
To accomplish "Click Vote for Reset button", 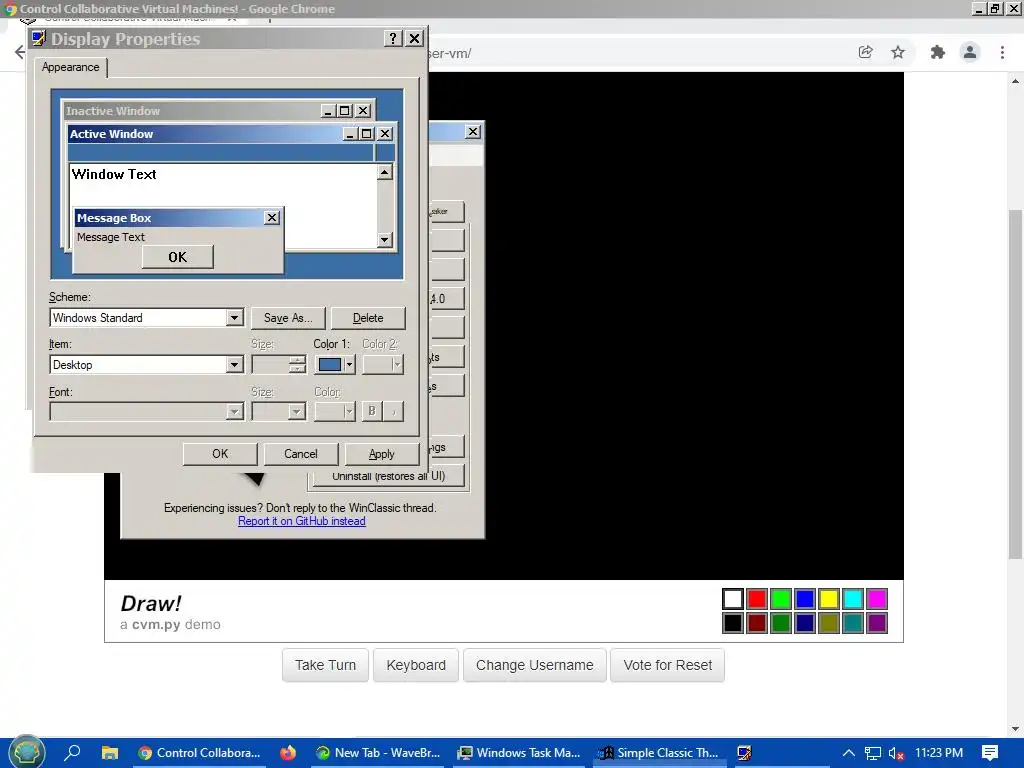I will 667,665.
